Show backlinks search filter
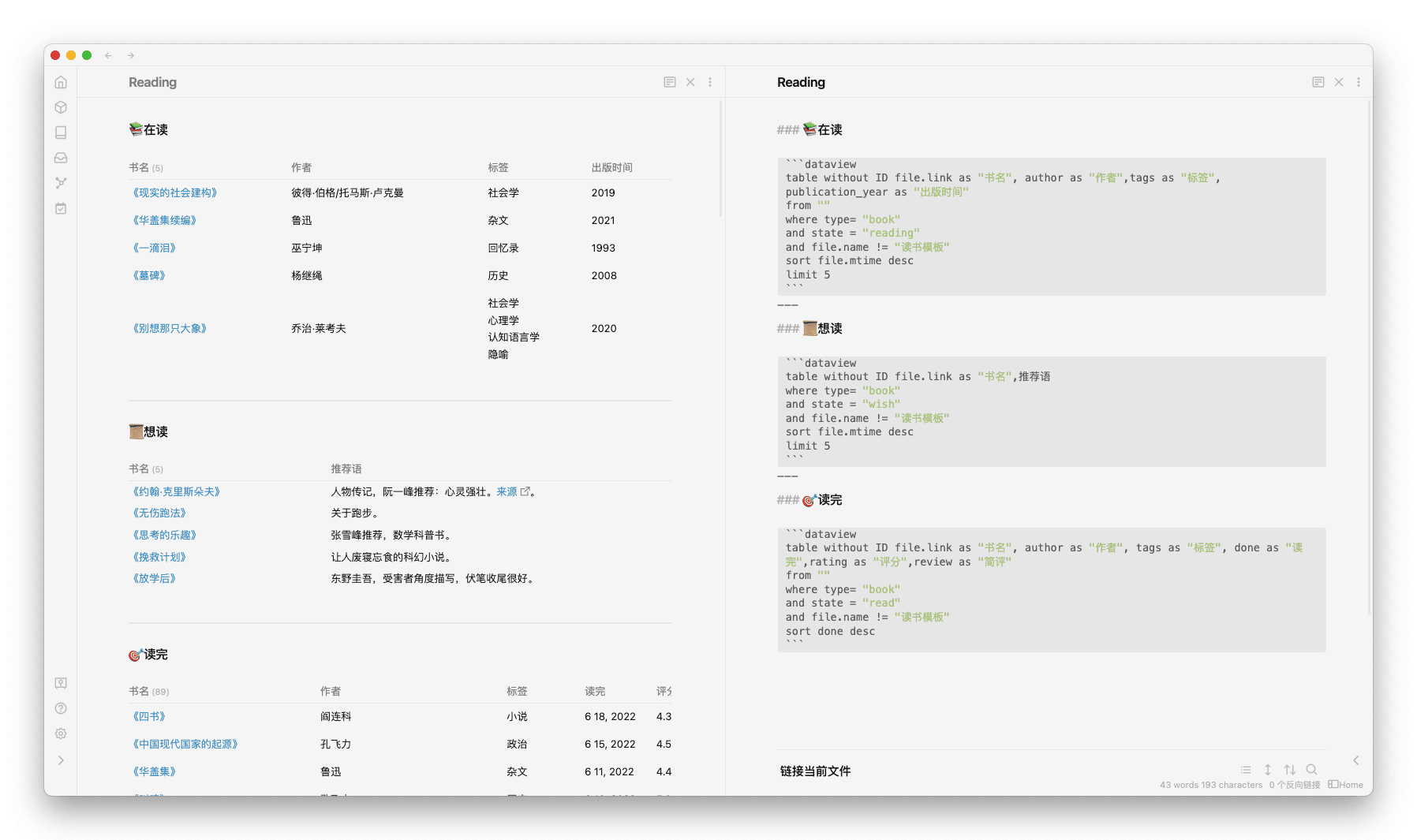This screenshot has height=840, width=1417. pos(1312,770)
